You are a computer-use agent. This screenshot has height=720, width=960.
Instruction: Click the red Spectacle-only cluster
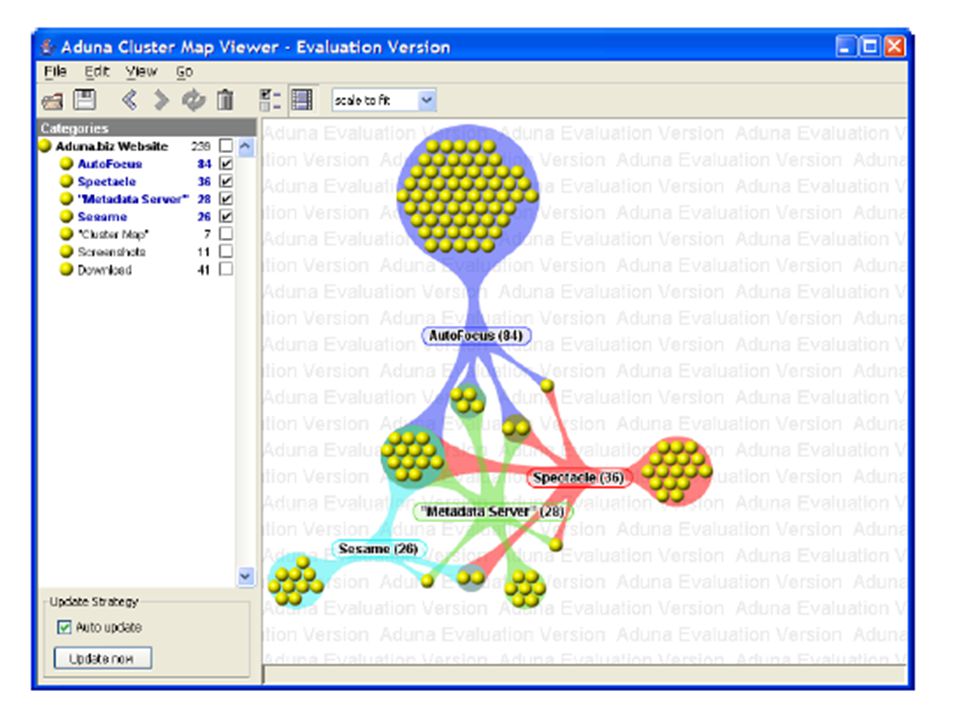(676, 471)
